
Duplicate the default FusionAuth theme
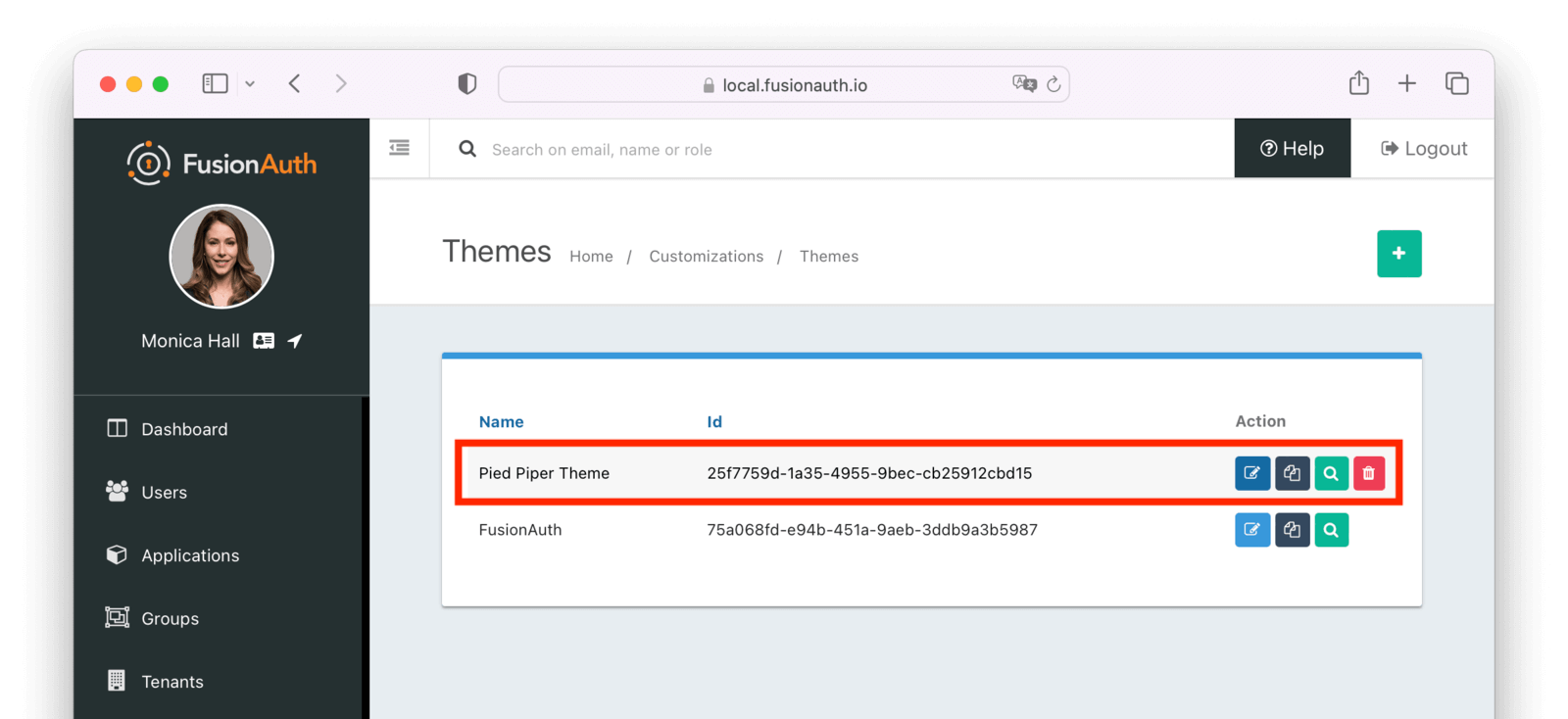[1292, 530]
